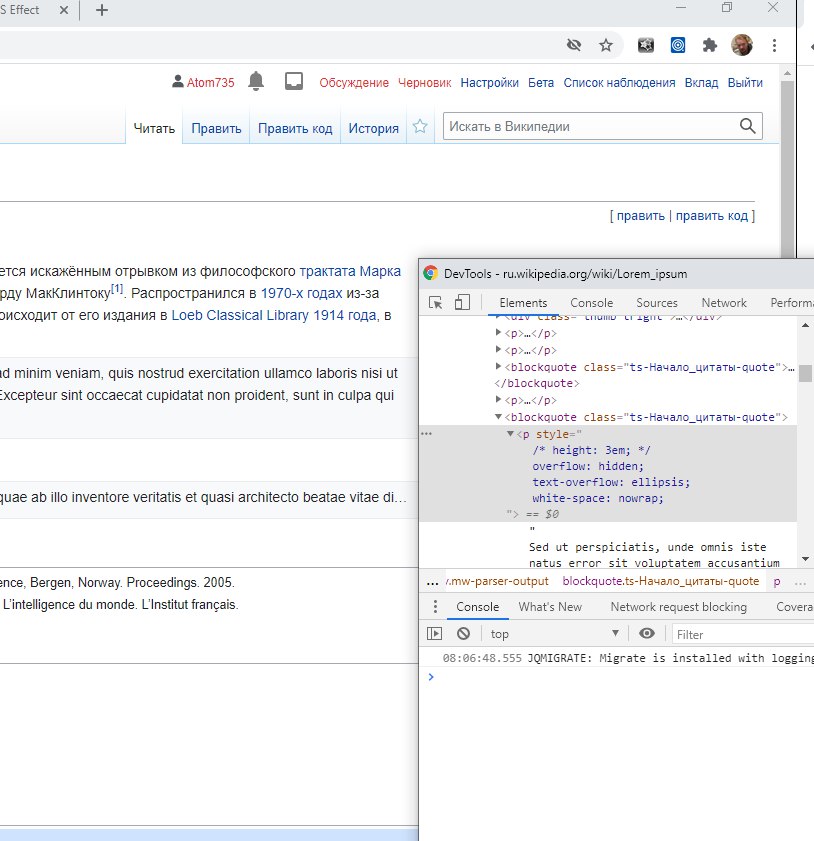
Task: Clear console with the block icon
Action: pyautogui.click(x=464, y=634)
